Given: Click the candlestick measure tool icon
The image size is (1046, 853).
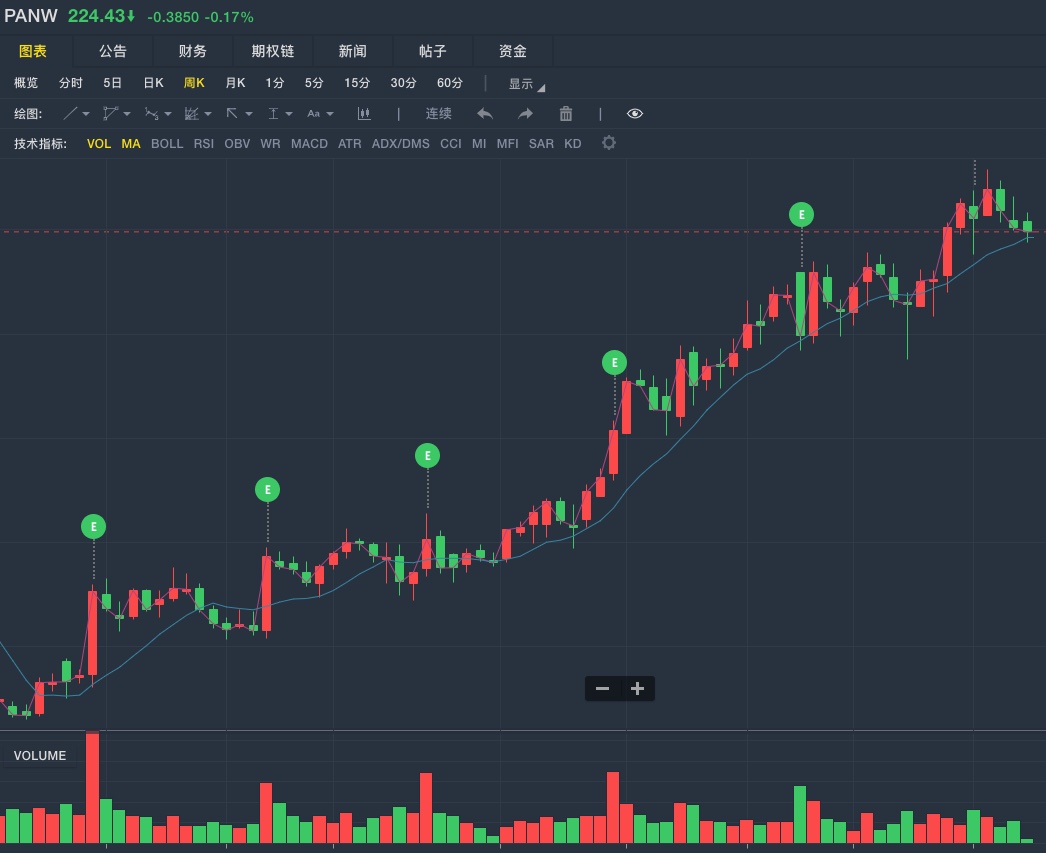Looking at the screenshot, I should coord(364,114).
